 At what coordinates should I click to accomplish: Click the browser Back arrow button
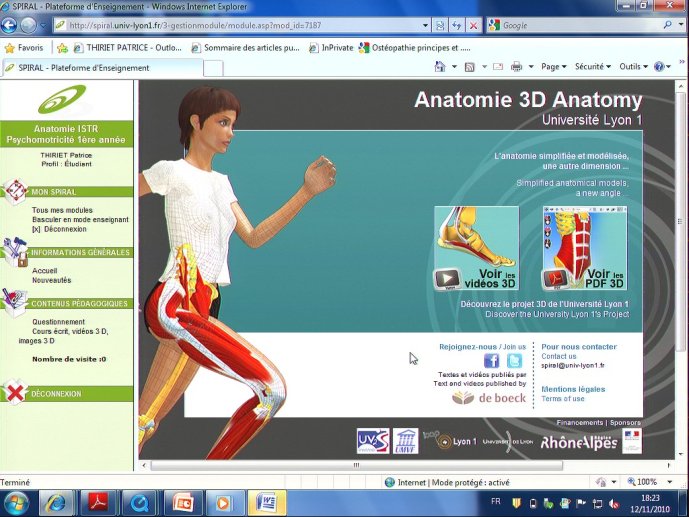click(x=9, y=25)
